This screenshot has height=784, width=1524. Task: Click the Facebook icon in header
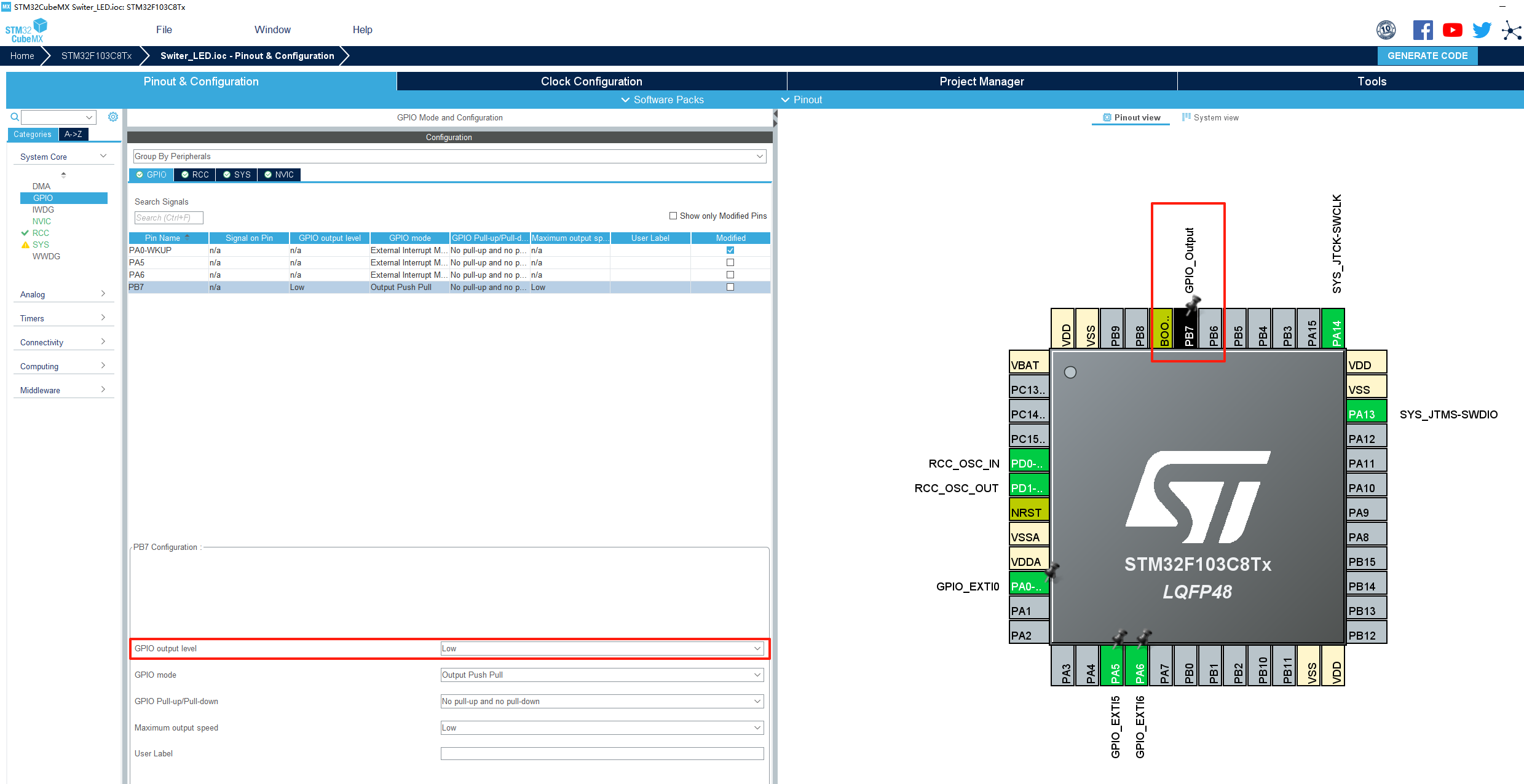point(1423,30)
